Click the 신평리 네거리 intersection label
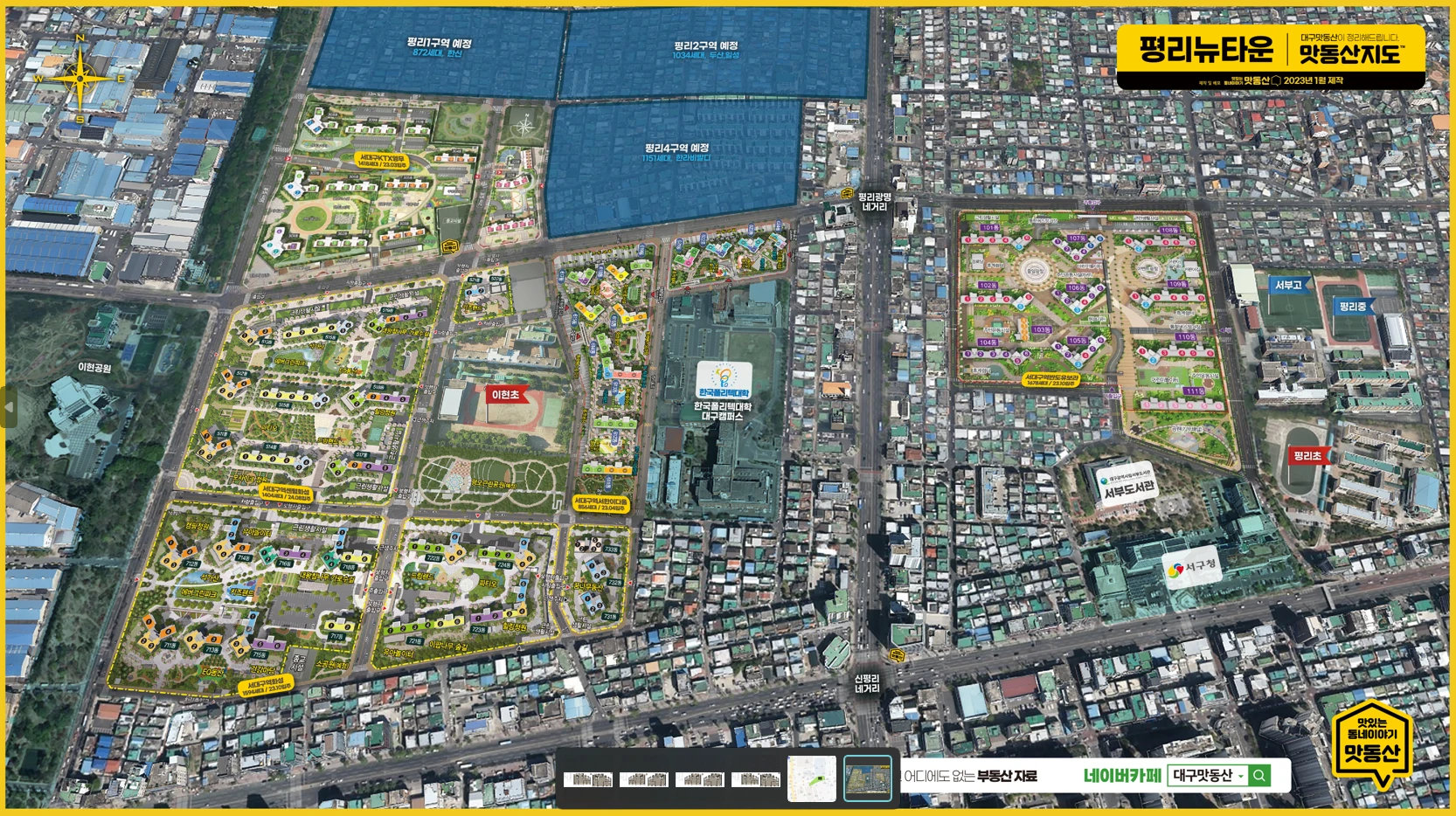Viewport: 1456px width, 816px height. tap(866, 683)
